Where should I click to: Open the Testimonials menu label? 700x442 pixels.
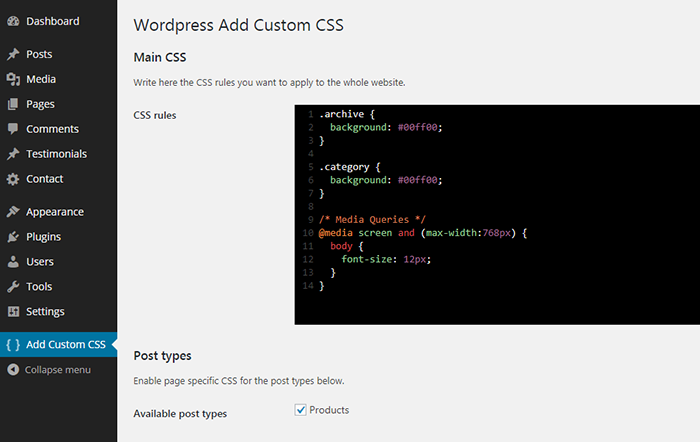(57, 154)
